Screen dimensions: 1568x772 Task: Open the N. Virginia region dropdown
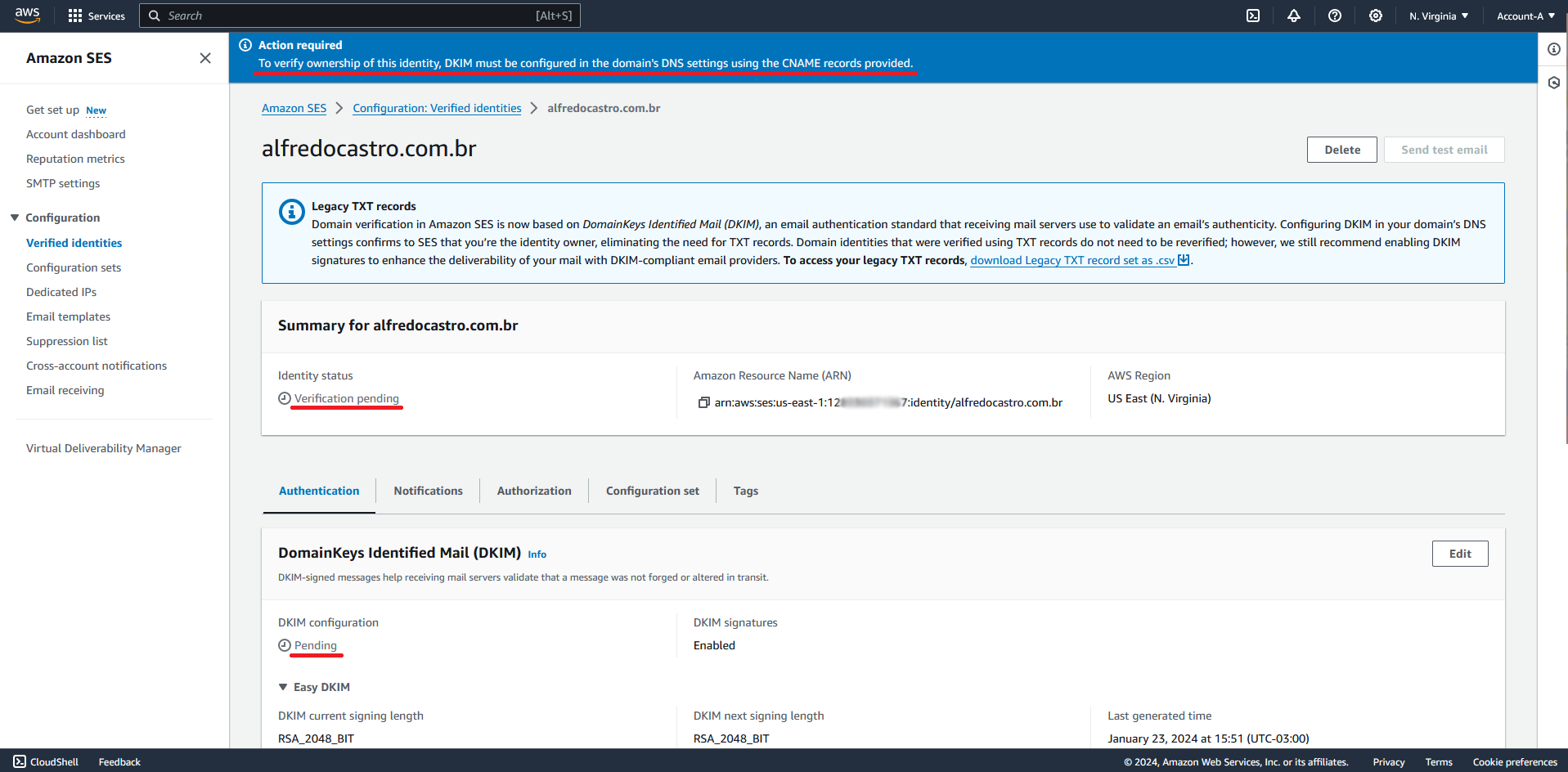[1439, 16]
